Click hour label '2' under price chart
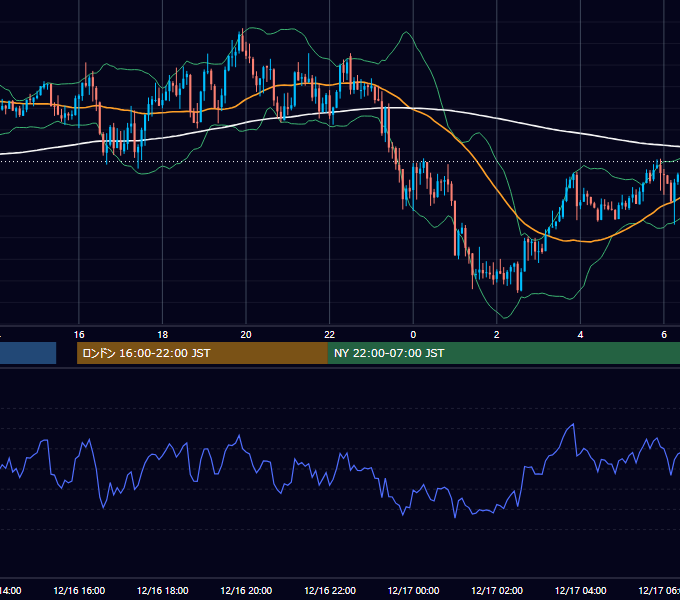The height and width of the screenshot is (600, 680). 497,335
